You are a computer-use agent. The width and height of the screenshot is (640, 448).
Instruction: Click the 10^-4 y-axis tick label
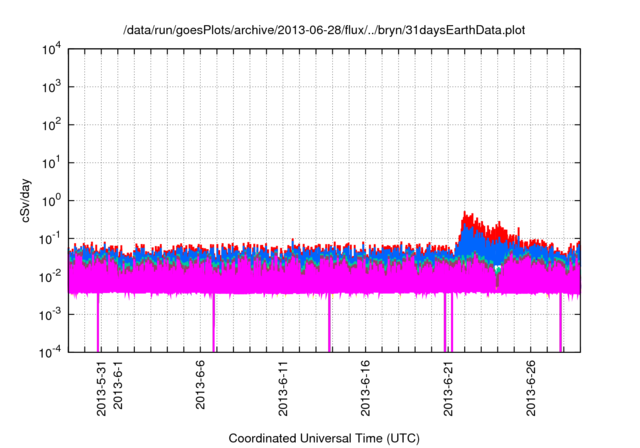[51, 352]
